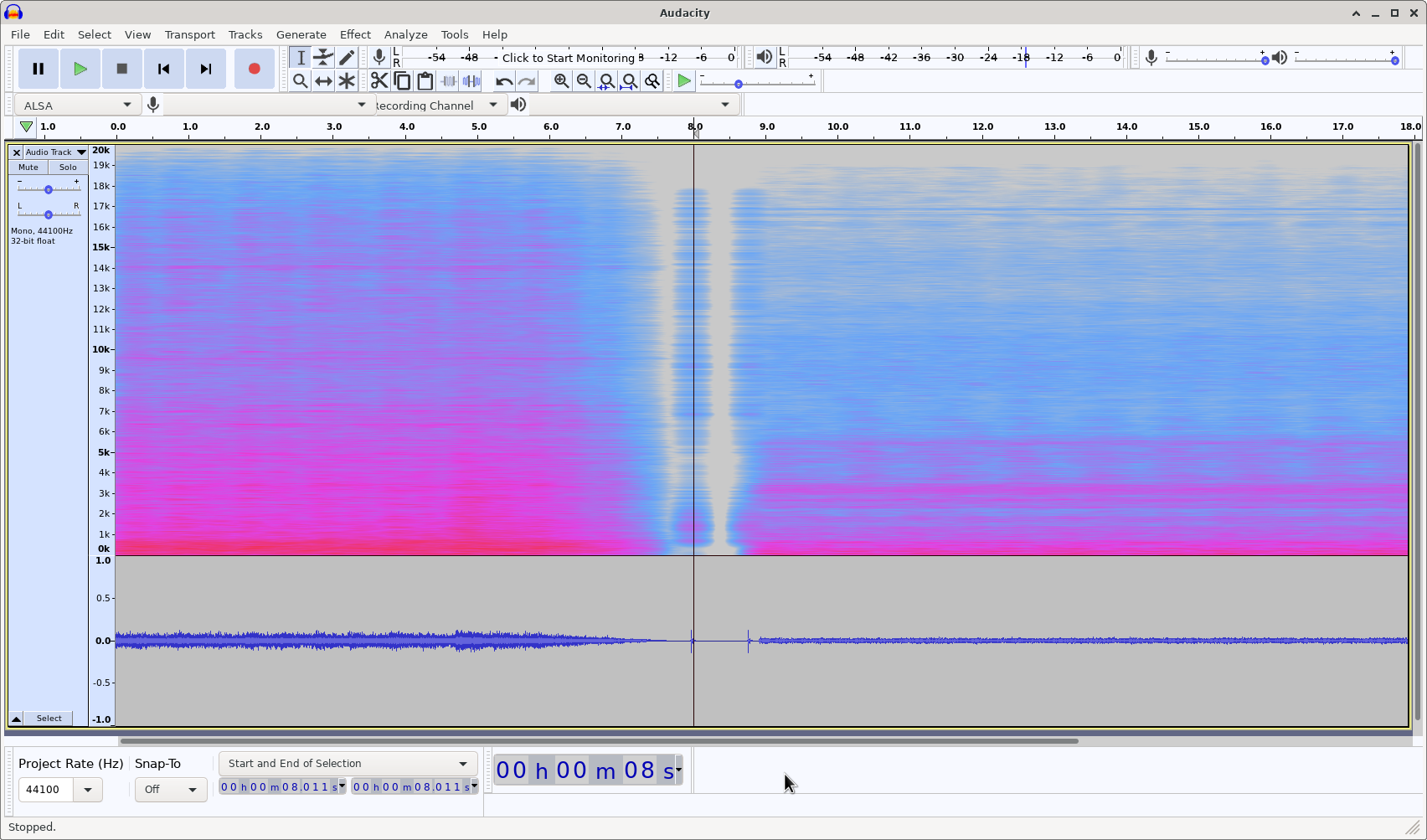Zoom out on the timeline
This screenshot has height=840, width=1427.
584,81
